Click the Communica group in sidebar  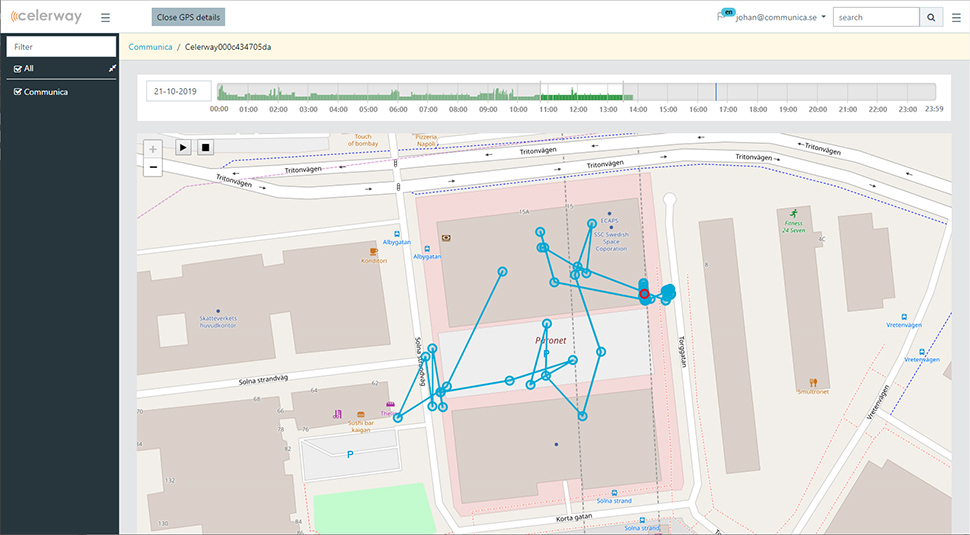tap(46, 92)
